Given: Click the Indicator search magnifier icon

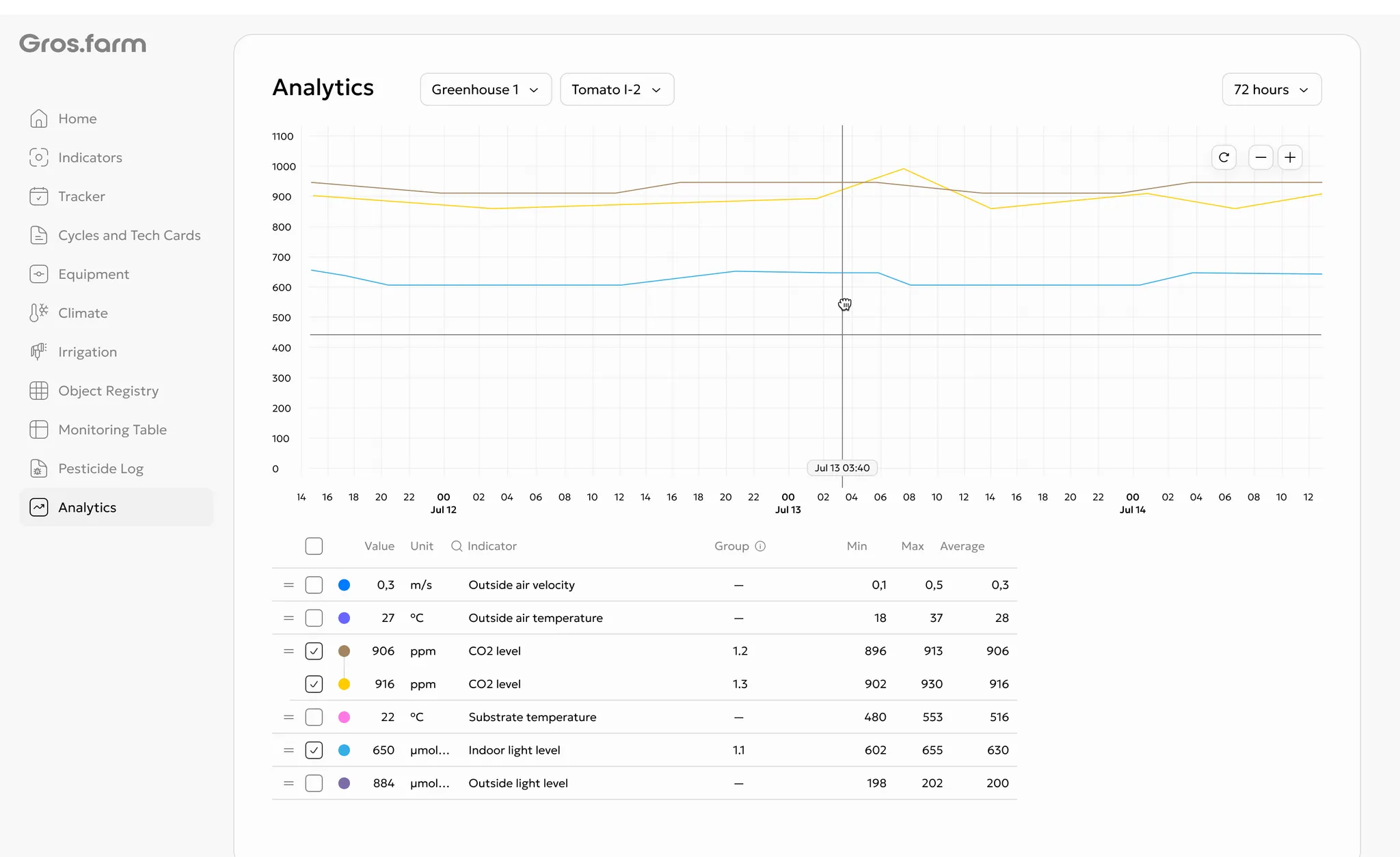Looking at the screenshot, I should coord(457,546).
